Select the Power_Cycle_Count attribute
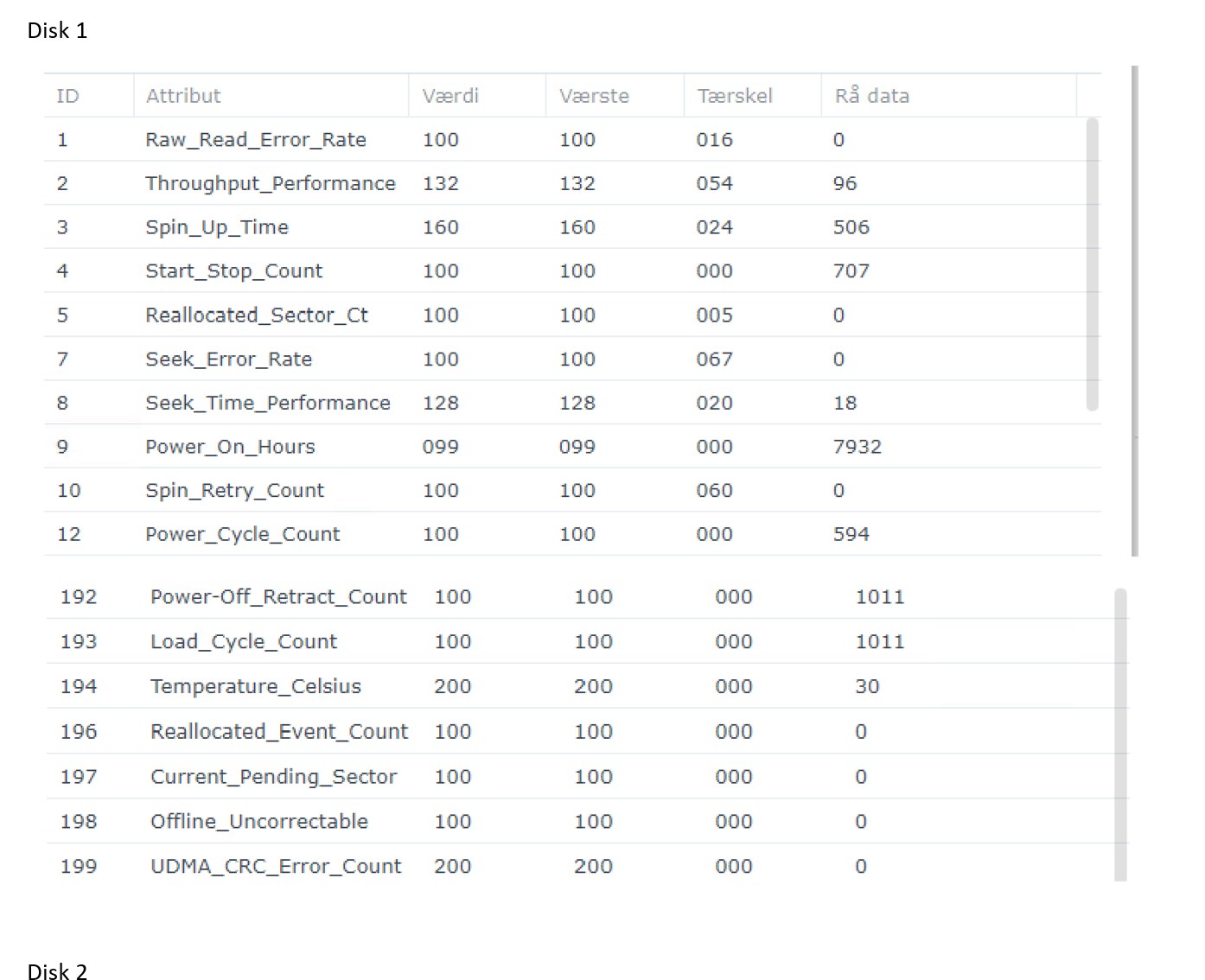 point(243,534)
